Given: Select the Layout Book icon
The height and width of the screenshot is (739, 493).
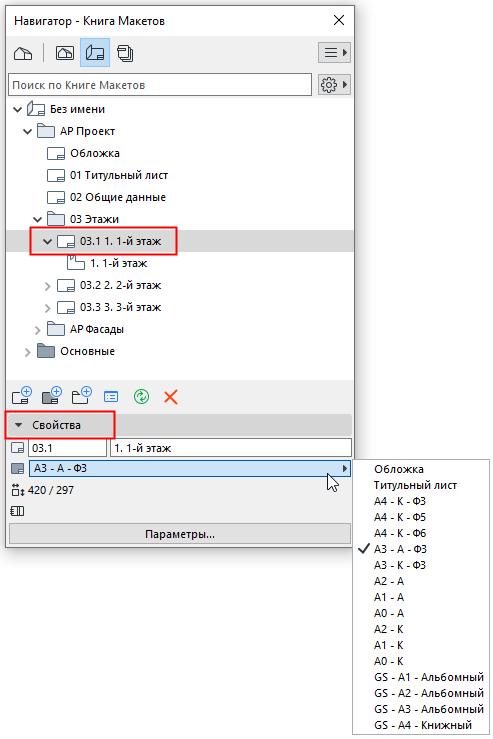Looking at the screenshot, I should [x=95, y=53].
